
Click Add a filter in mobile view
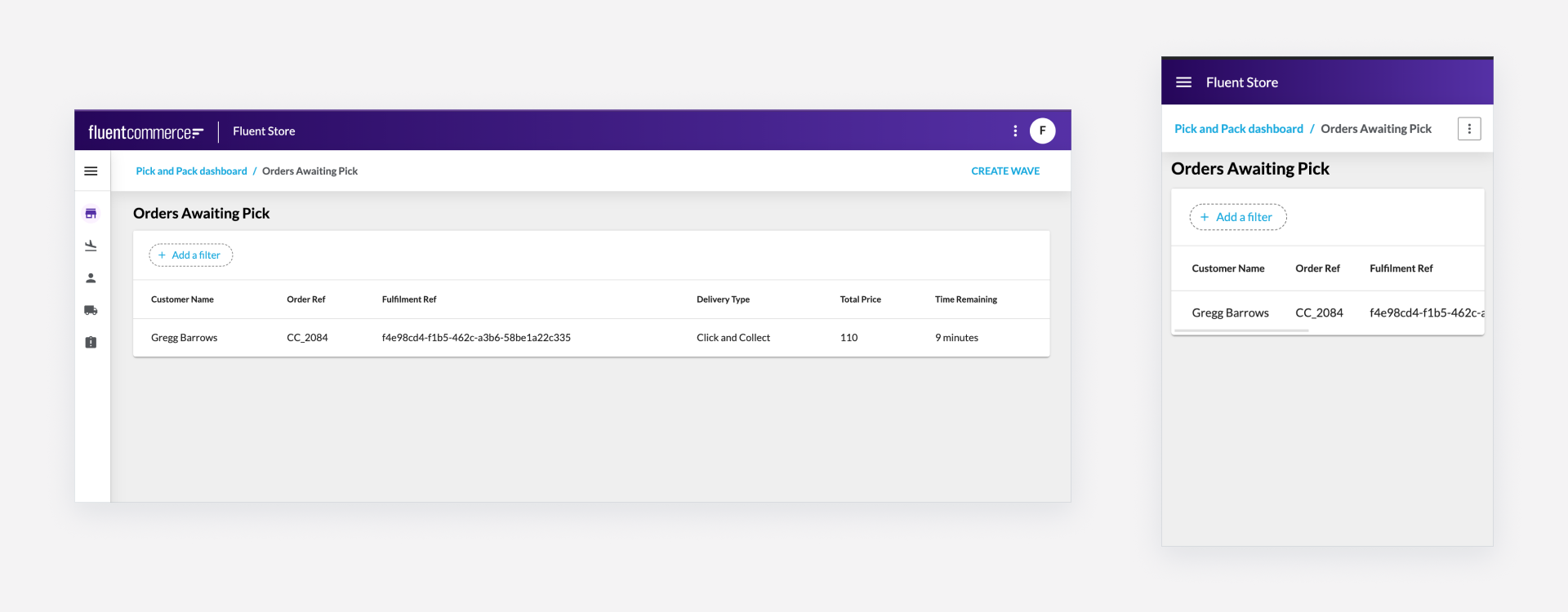pos(1237,217)
